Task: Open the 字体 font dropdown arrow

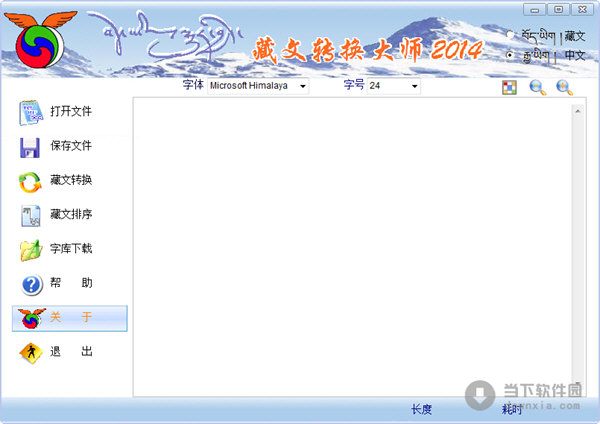Action: point(303,86)
